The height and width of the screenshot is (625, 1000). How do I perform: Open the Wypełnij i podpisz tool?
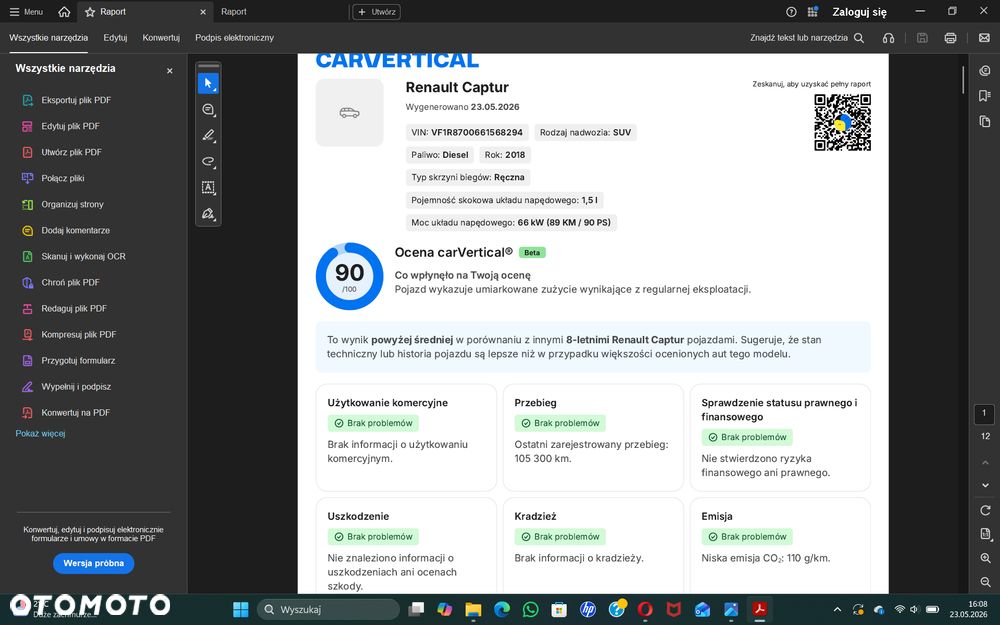pyautogui.click(x=66, y=387)
